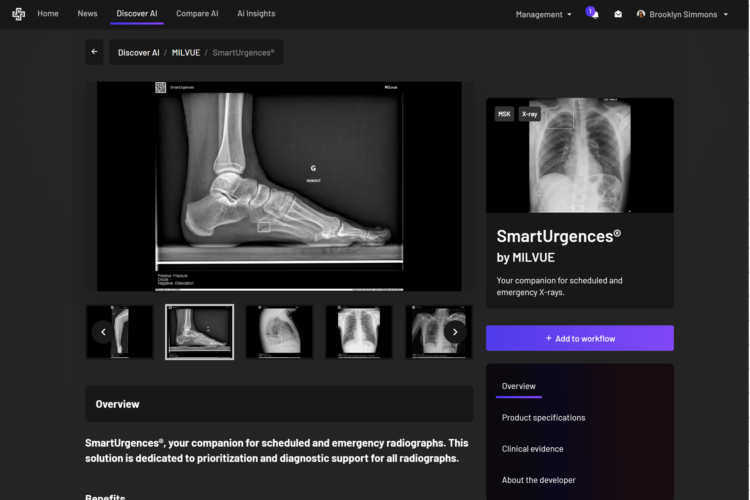
Task: Show next thumbnails with right chevron
Action: pos(455,332)
